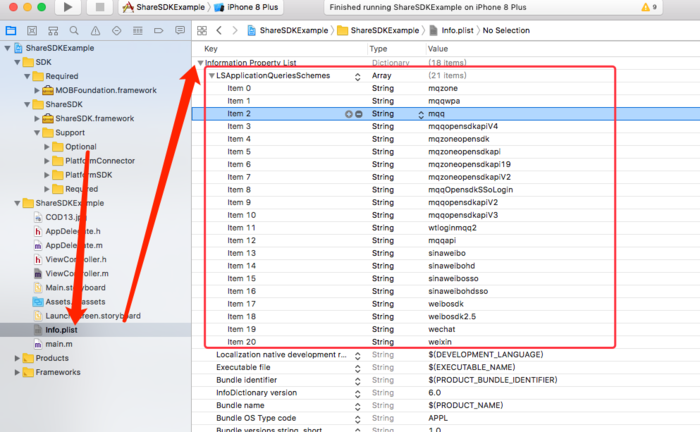Open the key stepper for LSApplicationQueriesSchemes
Screen dimensions: 700x432
click(x=358, y=77)
